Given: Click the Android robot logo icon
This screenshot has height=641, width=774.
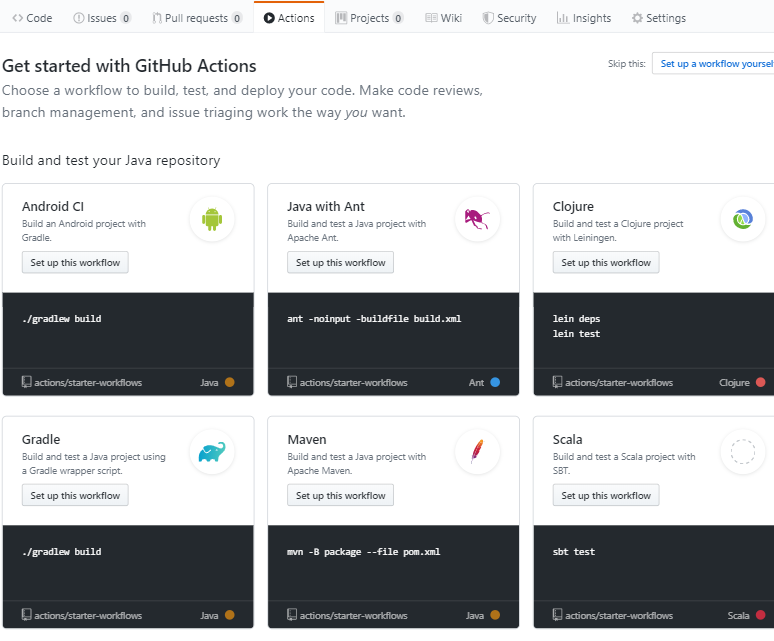Looking at the screenshot, I should 212,219.
